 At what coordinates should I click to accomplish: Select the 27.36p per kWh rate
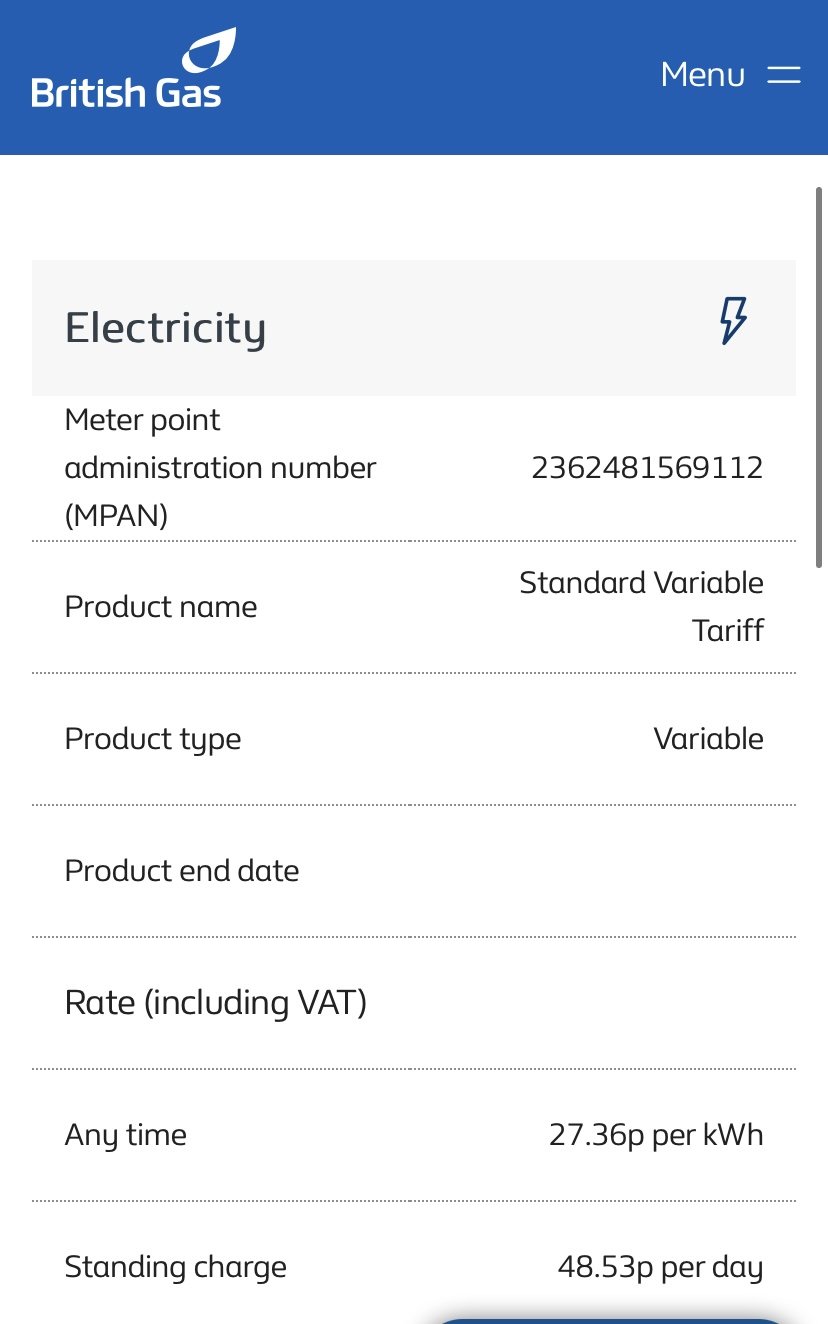[656, 1135]
